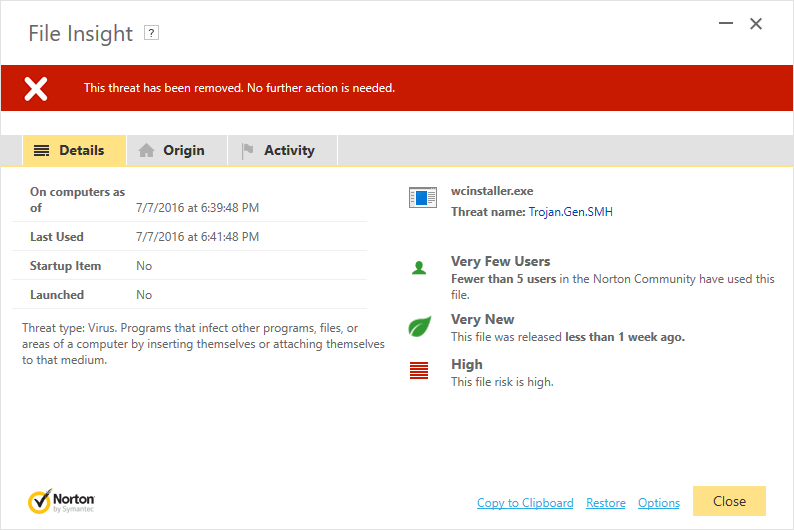The width and height of the screenshot is (794, 530).
Task: Click the wcinstaller.exe file icon
Action: 423,198
